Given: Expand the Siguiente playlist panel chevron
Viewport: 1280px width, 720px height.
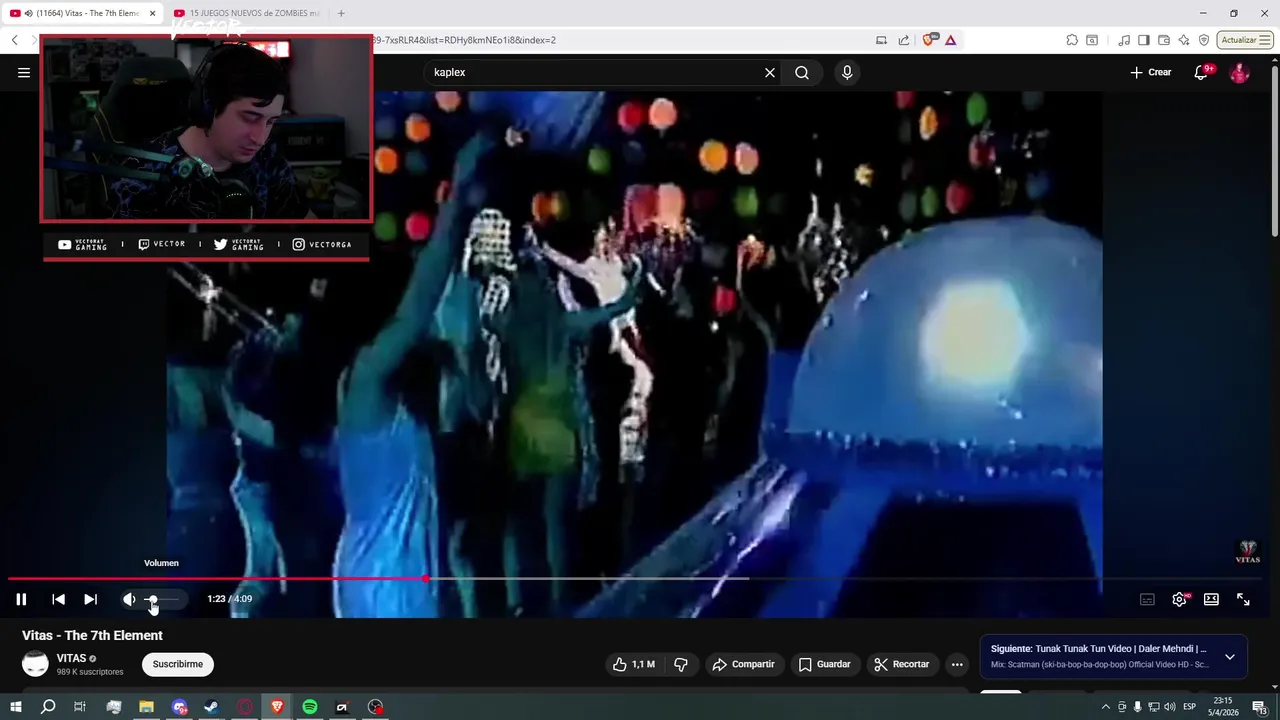Looking at the screenshot, I should click(x=1229, y=657).
